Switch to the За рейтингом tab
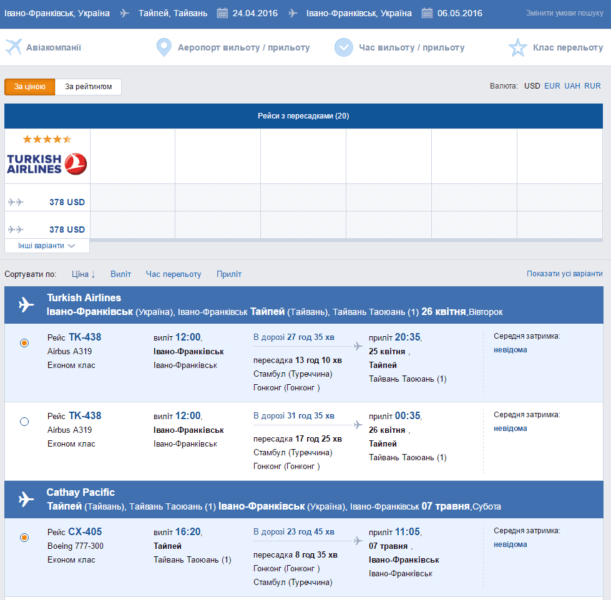The image size is (611, 600). point(88,86)
